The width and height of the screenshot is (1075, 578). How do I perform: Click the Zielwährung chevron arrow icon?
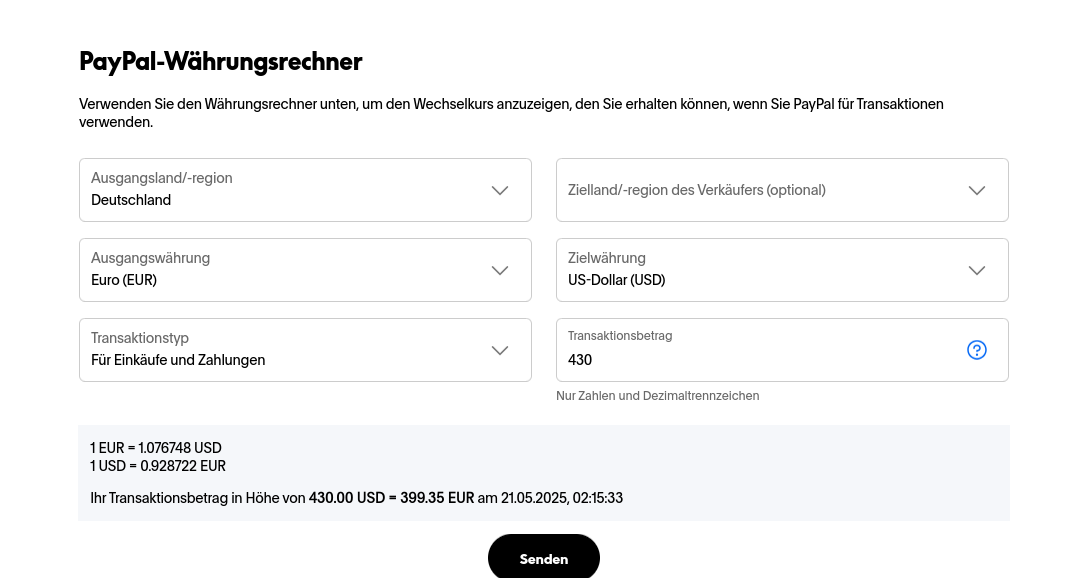click(x=976, y=270)
